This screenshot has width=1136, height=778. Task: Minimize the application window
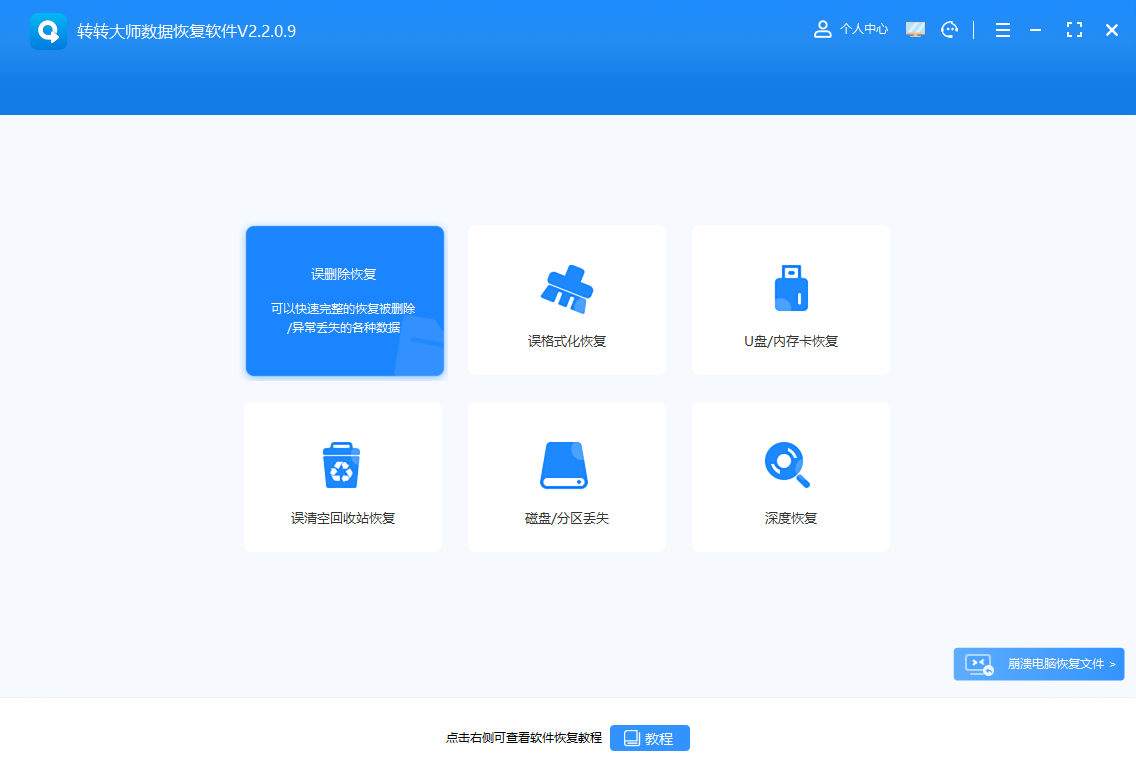(1035, 30)
